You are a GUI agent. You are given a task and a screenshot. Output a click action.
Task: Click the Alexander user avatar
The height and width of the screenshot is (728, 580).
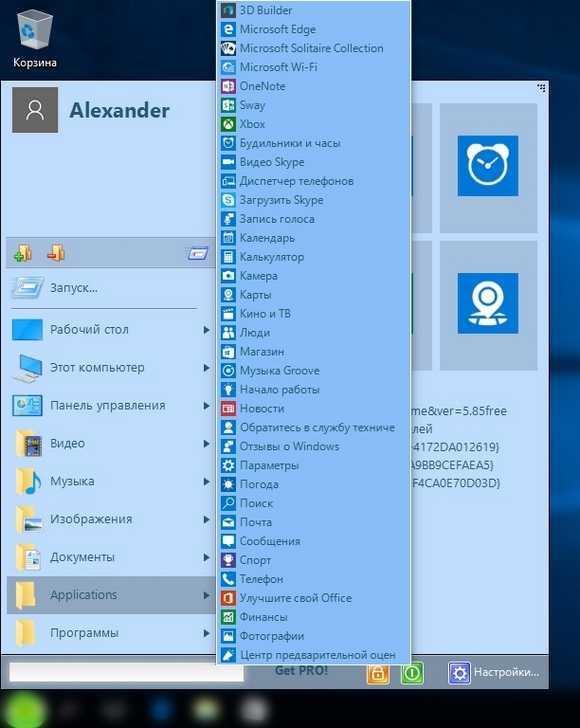(35, 110)
